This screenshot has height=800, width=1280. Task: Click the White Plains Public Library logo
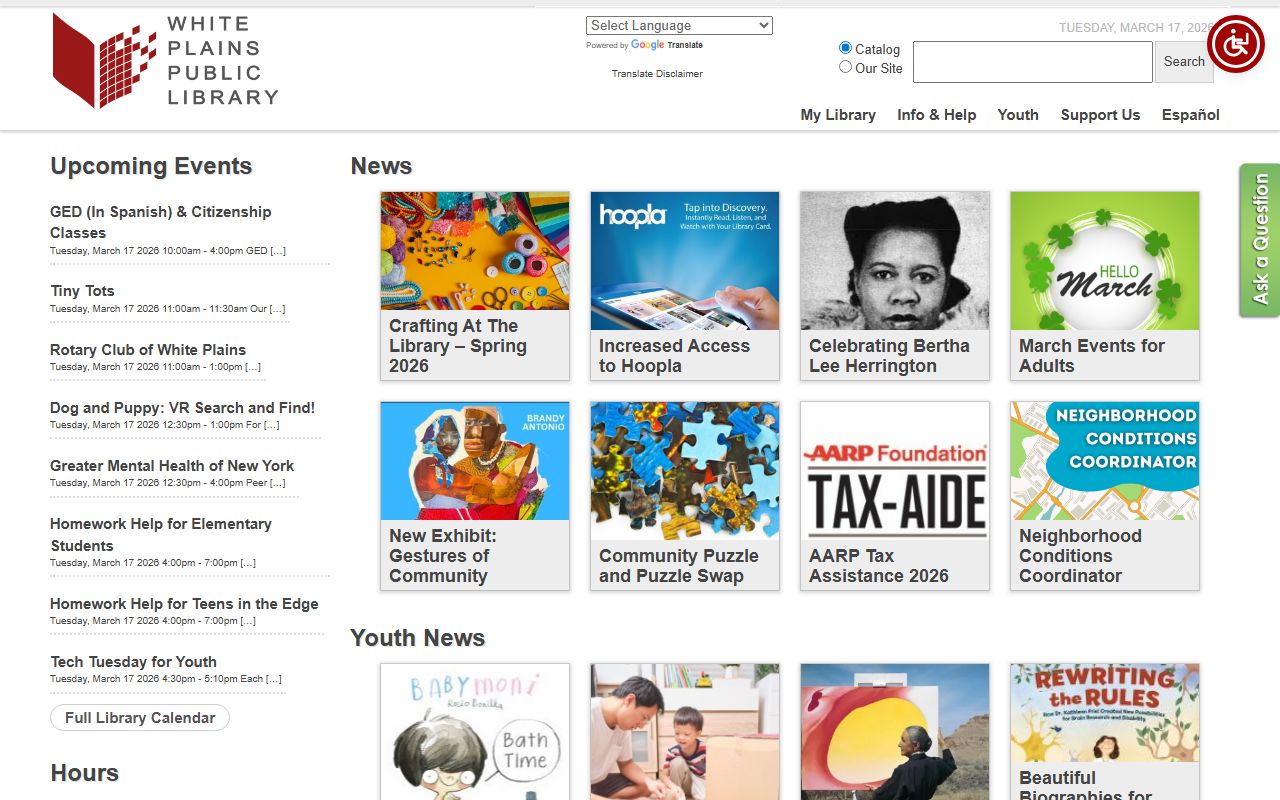coord(165,61)
